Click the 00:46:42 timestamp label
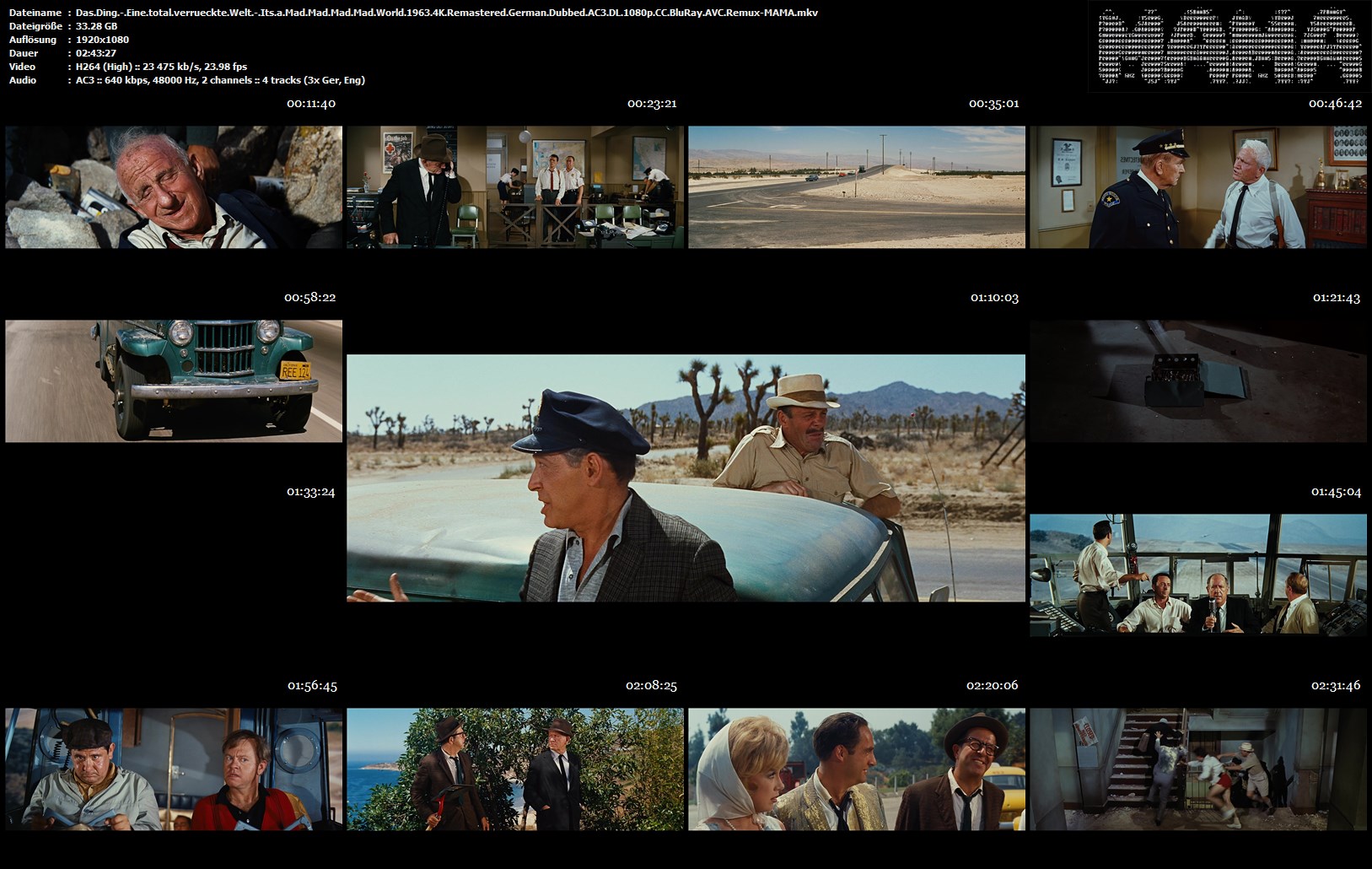The width and height of the screenshot is (1372, 869). [x=1336, y=104]
